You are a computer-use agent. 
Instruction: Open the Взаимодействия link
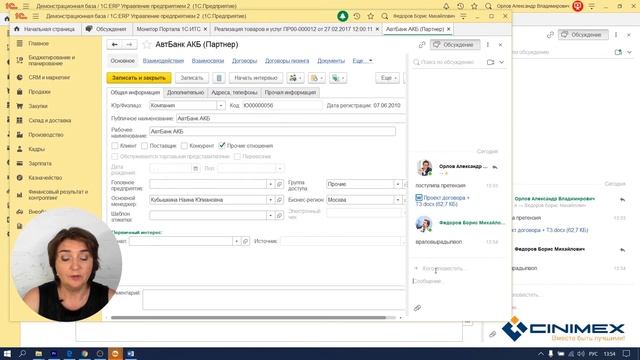pyautogui.click(x=163, y=61)
